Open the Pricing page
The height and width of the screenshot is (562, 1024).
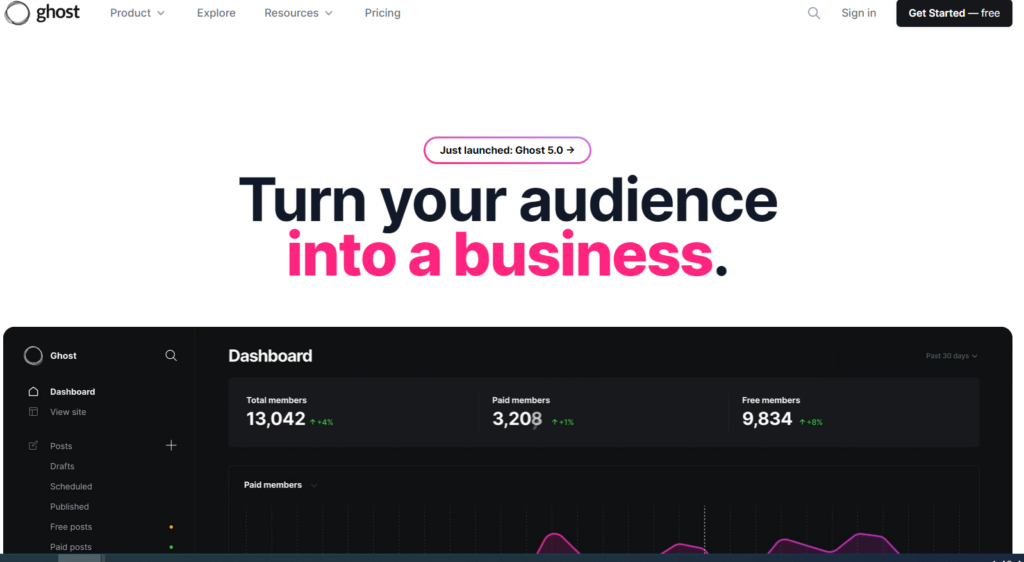[382, 13]
